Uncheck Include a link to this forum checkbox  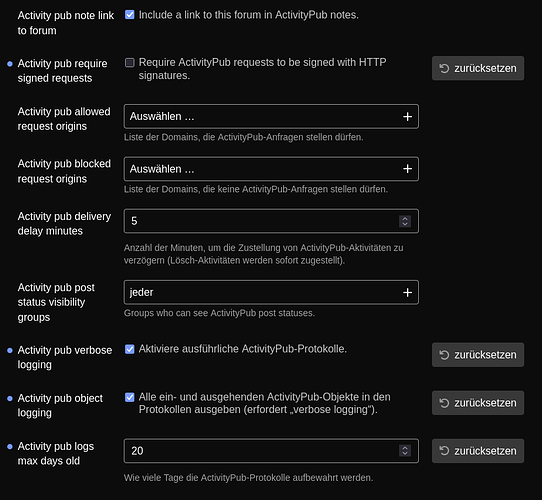pyautogui.click(x=130, y=15)
